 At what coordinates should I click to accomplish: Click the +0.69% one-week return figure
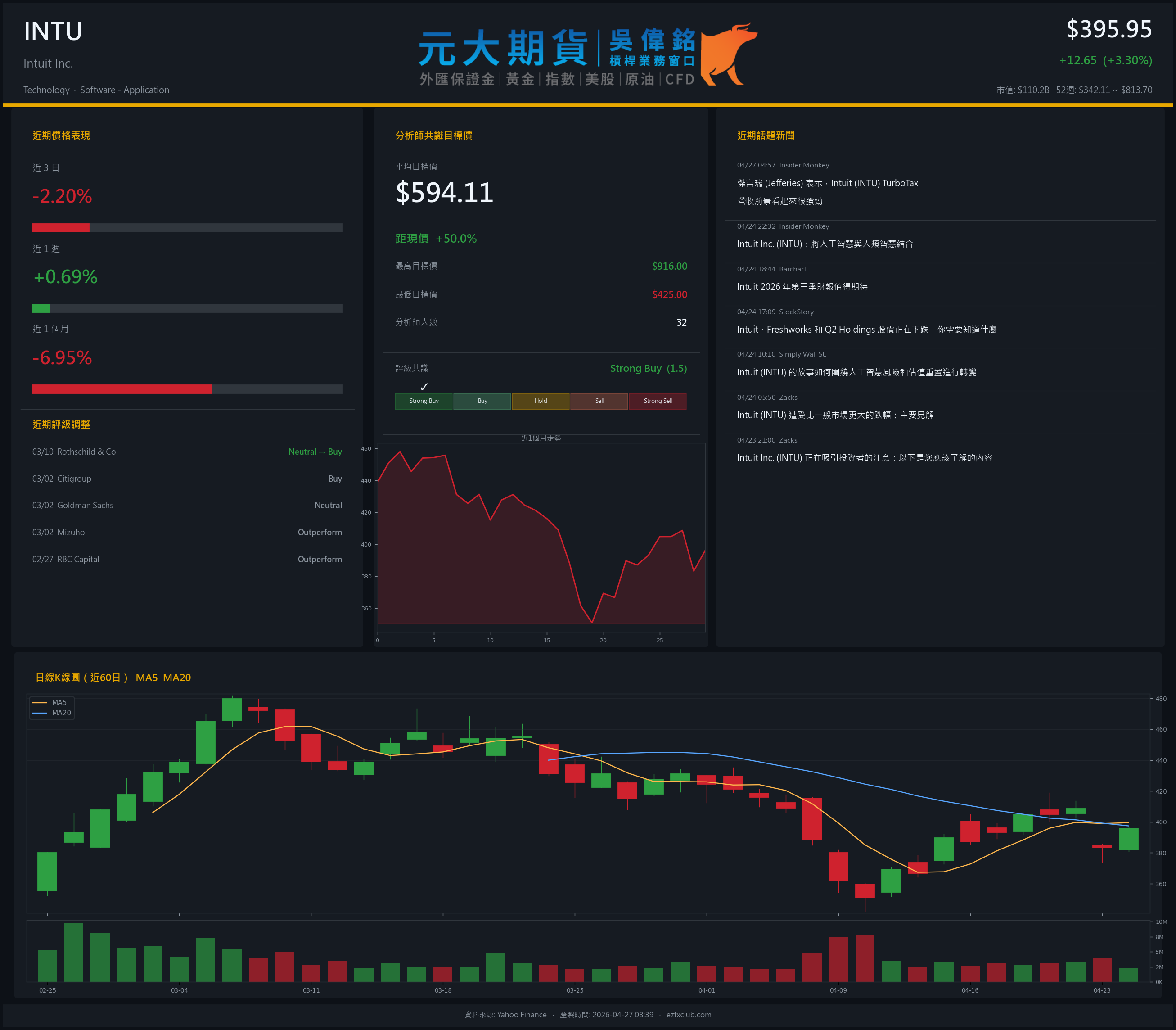coord(66,276)
